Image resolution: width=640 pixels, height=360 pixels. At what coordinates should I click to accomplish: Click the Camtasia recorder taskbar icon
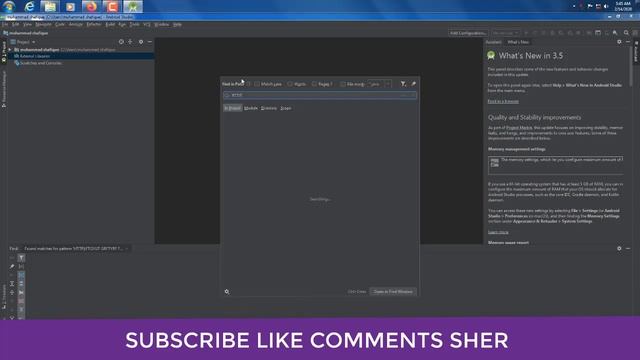112,7
